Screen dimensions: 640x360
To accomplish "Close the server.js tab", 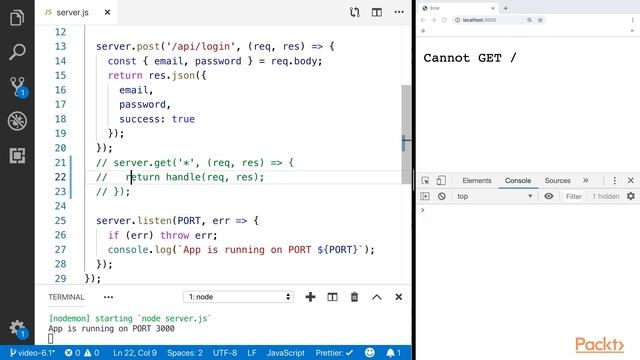I will (x=107, y=12).
